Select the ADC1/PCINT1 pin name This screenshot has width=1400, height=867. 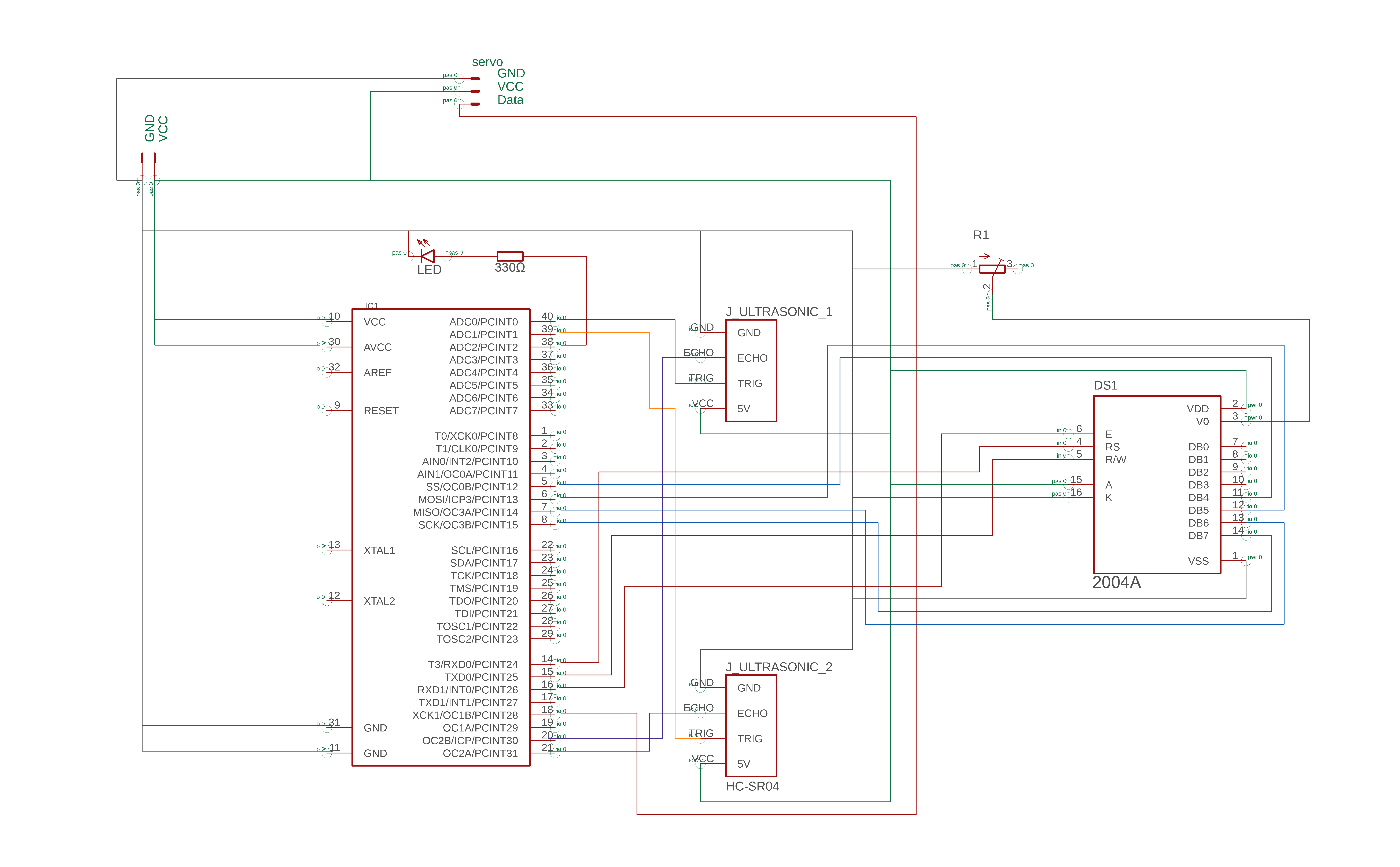pyautogui.click(x=483, y=335)
